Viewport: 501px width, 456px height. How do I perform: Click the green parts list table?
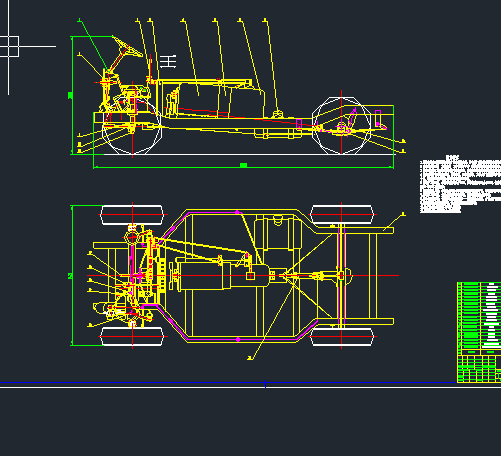pos(479,332)
